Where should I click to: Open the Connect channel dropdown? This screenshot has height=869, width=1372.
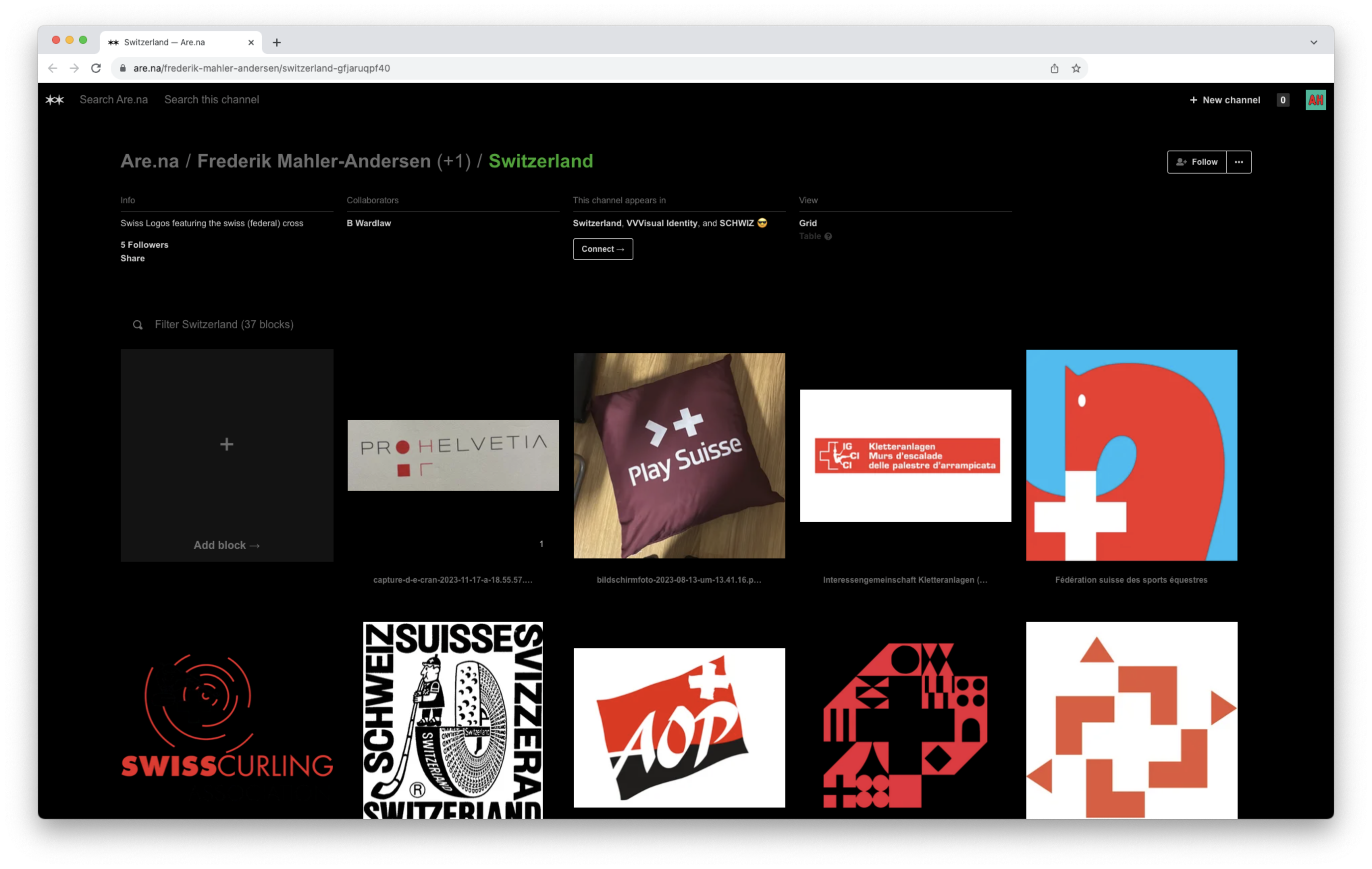tap(602, 249)
